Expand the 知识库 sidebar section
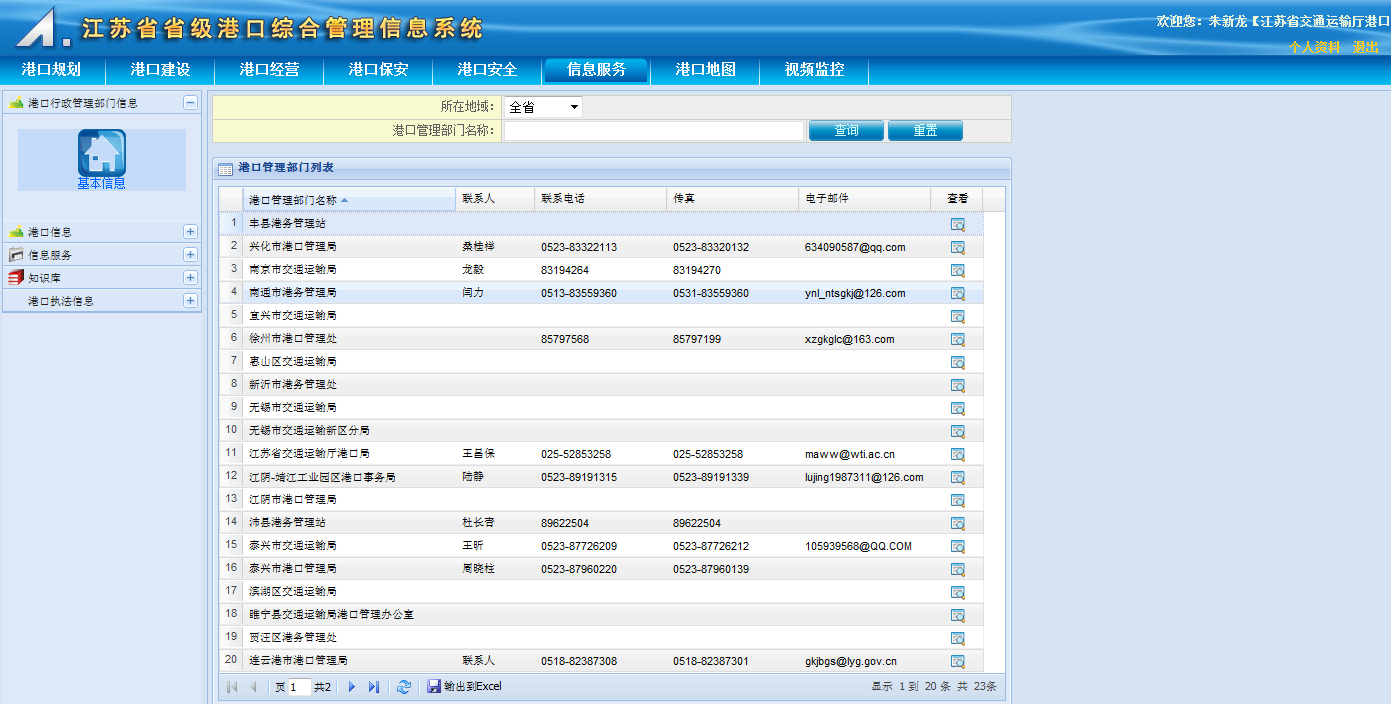This screenshot has height=704, width=1391. coord(190,278)
